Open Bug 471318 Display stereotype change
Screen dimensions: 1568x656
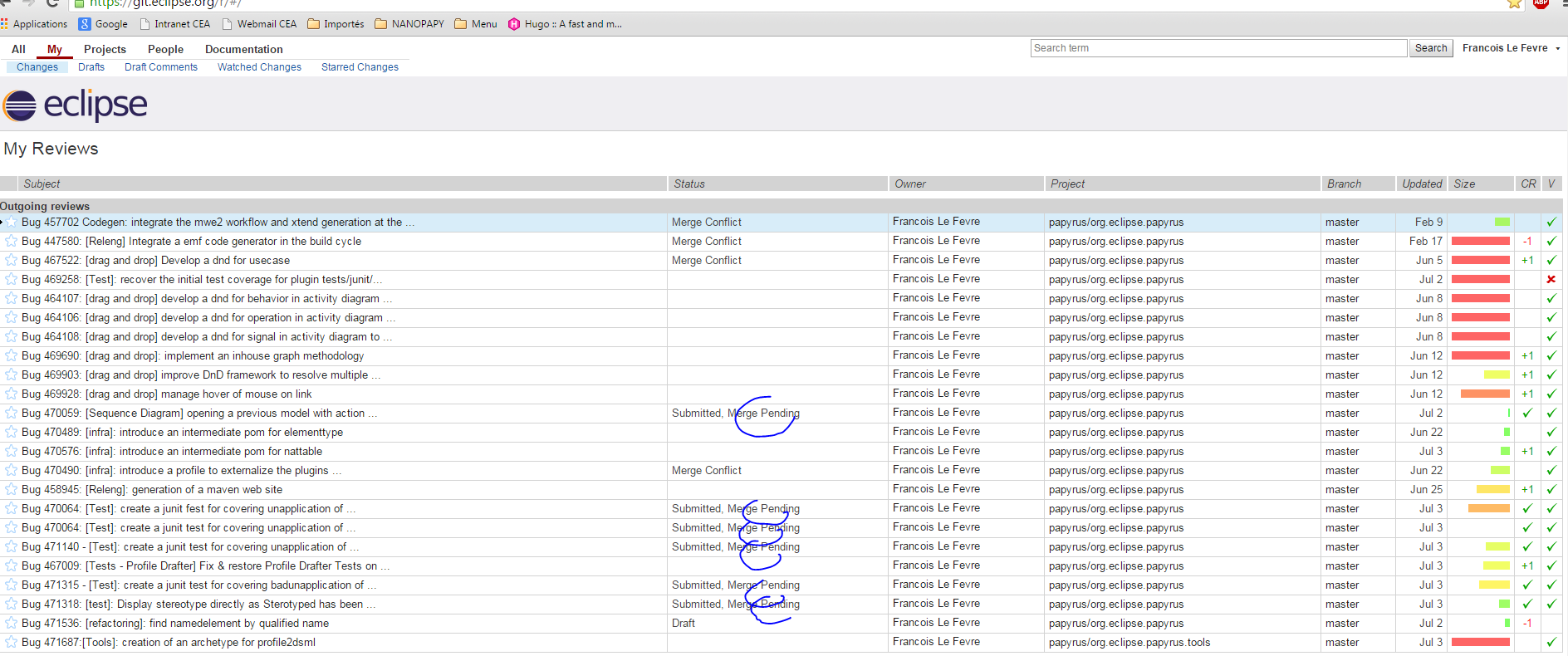(198, 604)
